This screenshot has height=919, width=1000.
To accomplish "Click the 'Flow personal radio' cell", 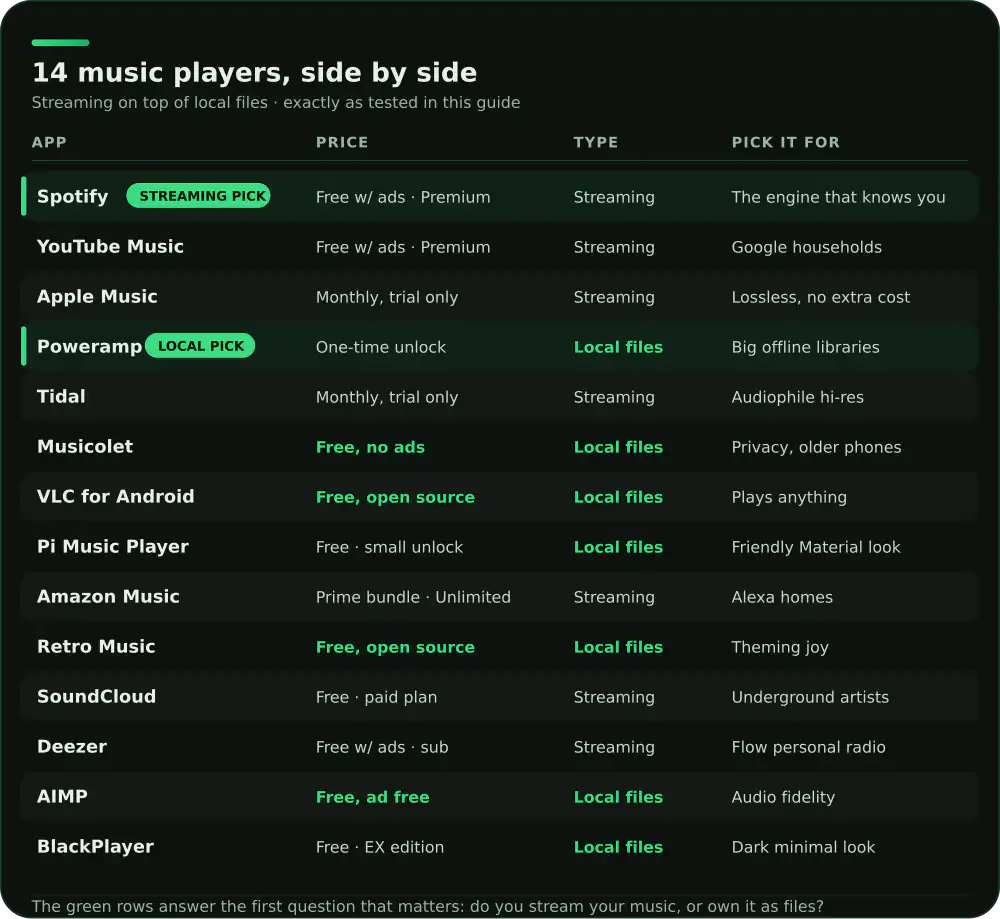I will [809, 747].
